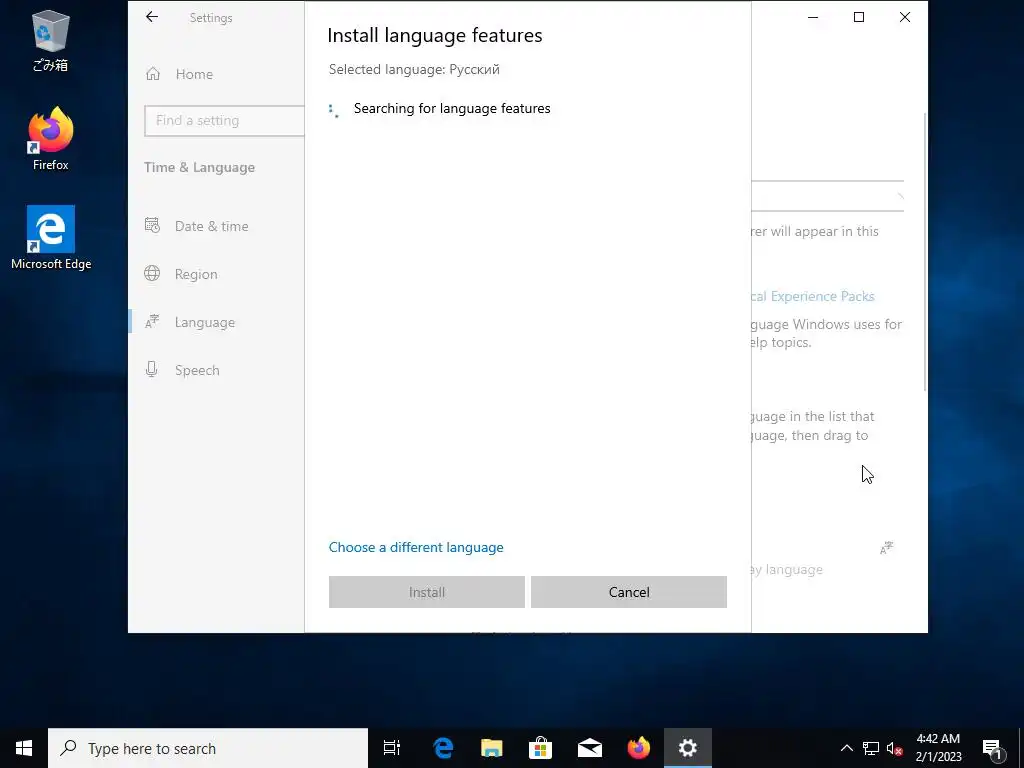Screen dimensions: 1024x768
Task: Open Action Center notifications icon
Action: click(992, 748)
